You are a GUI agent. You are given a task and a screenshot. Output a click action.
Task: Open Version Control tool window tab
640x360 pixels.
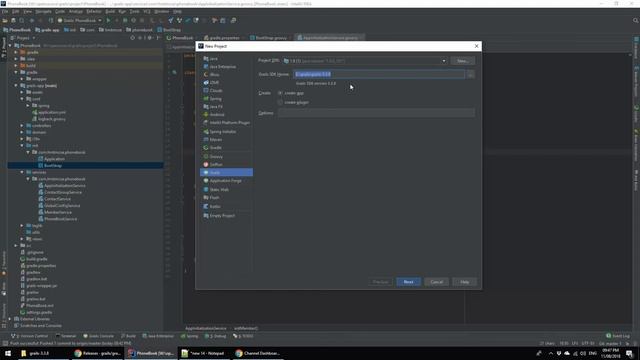coord(29,336)
